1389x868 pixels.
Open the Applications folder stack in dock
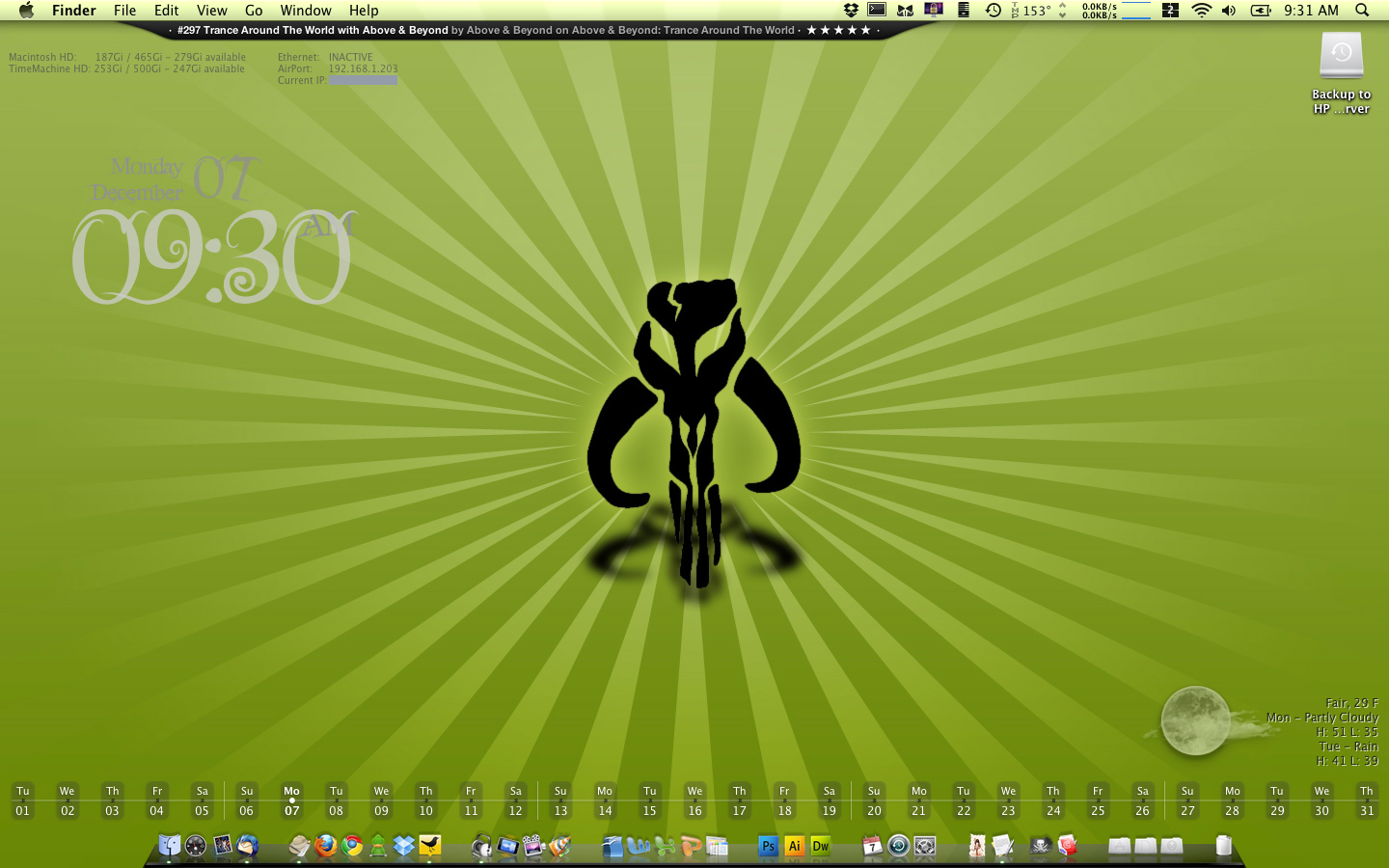pyautogui.click(x=1119, y=846)
